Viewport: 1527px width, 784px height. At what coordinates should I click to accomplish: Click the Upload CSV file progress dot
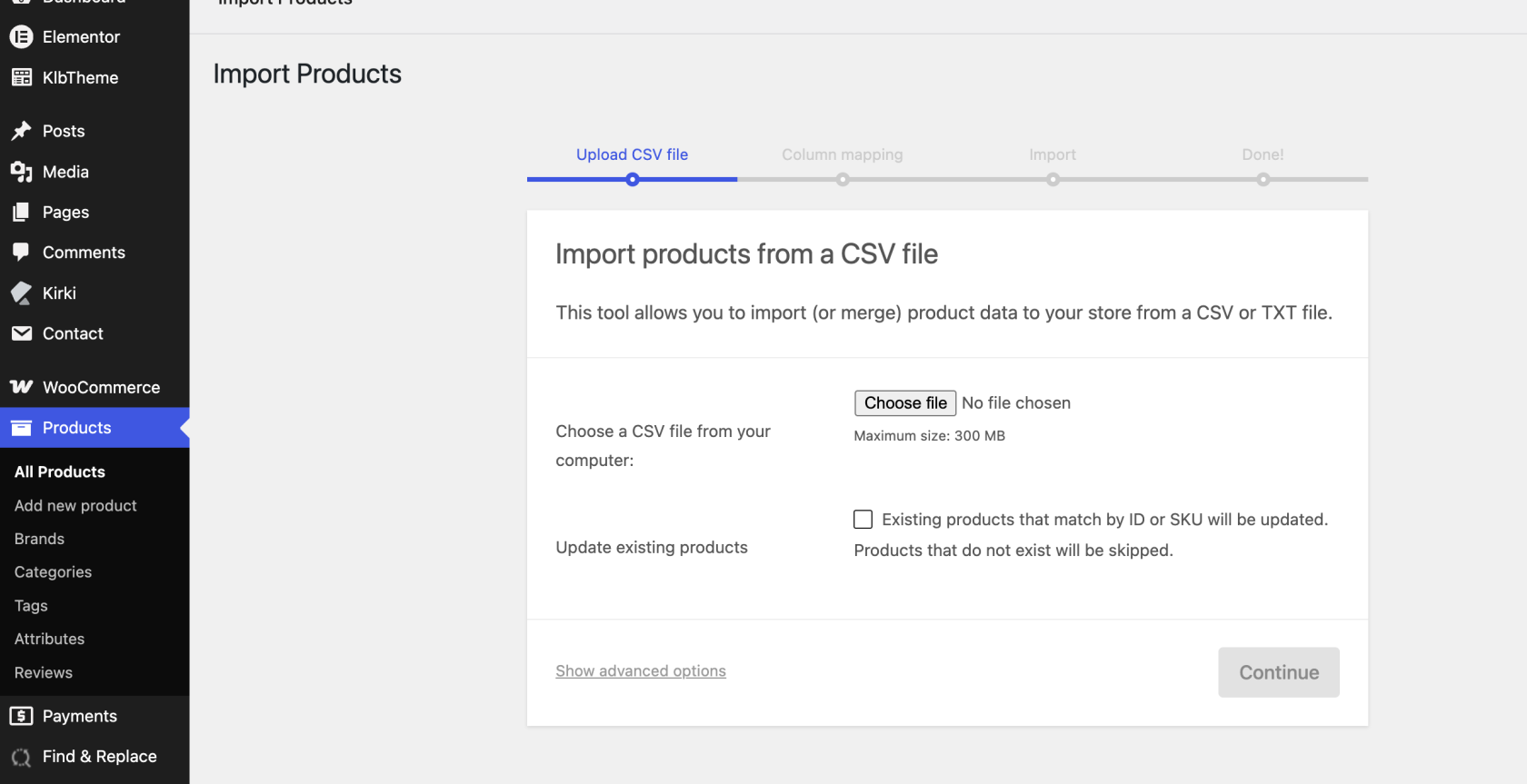pos(633,180)
